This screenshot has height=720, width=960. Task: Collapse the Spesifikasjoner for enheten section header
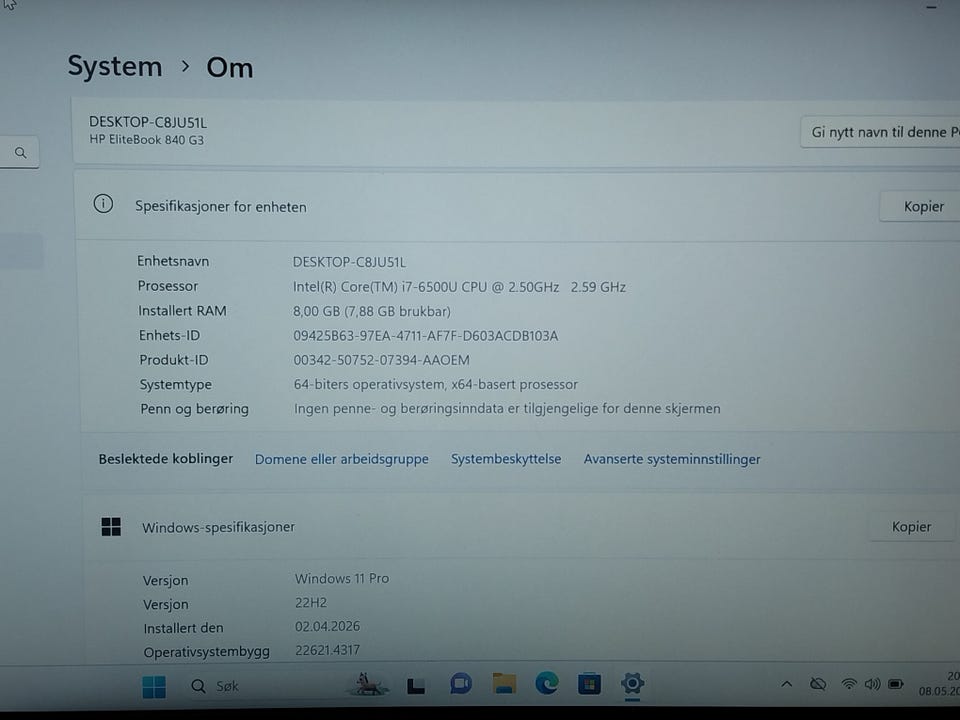click(517, 206)
